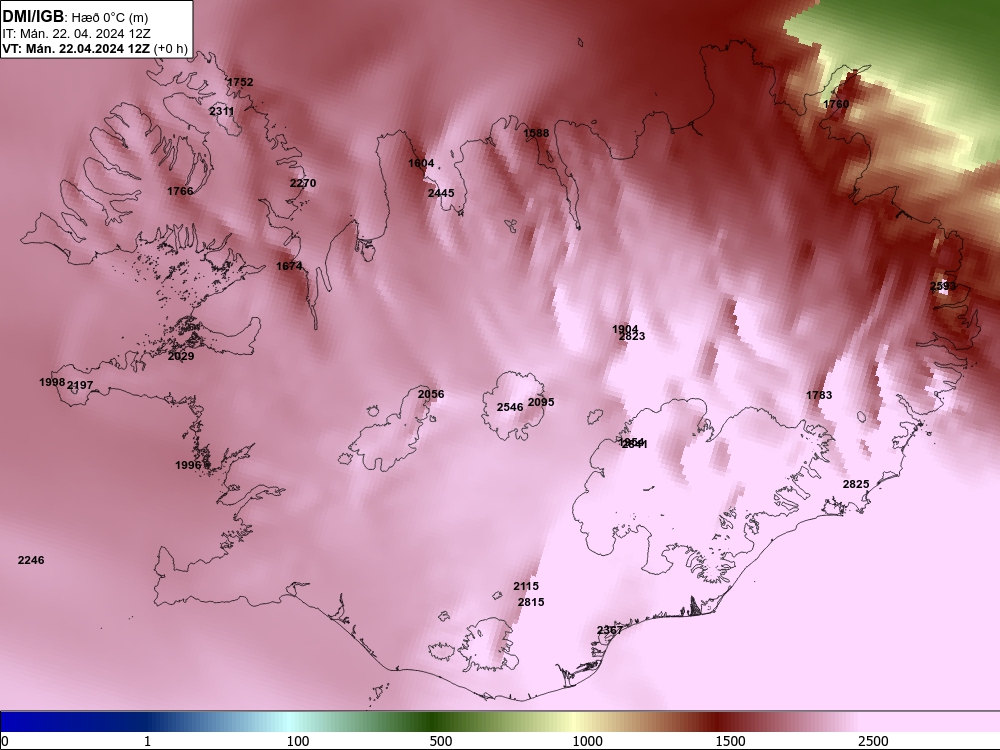This screenshot has width=1000, height=750.
Task: Click the 2445 value label
Action: 441,193
